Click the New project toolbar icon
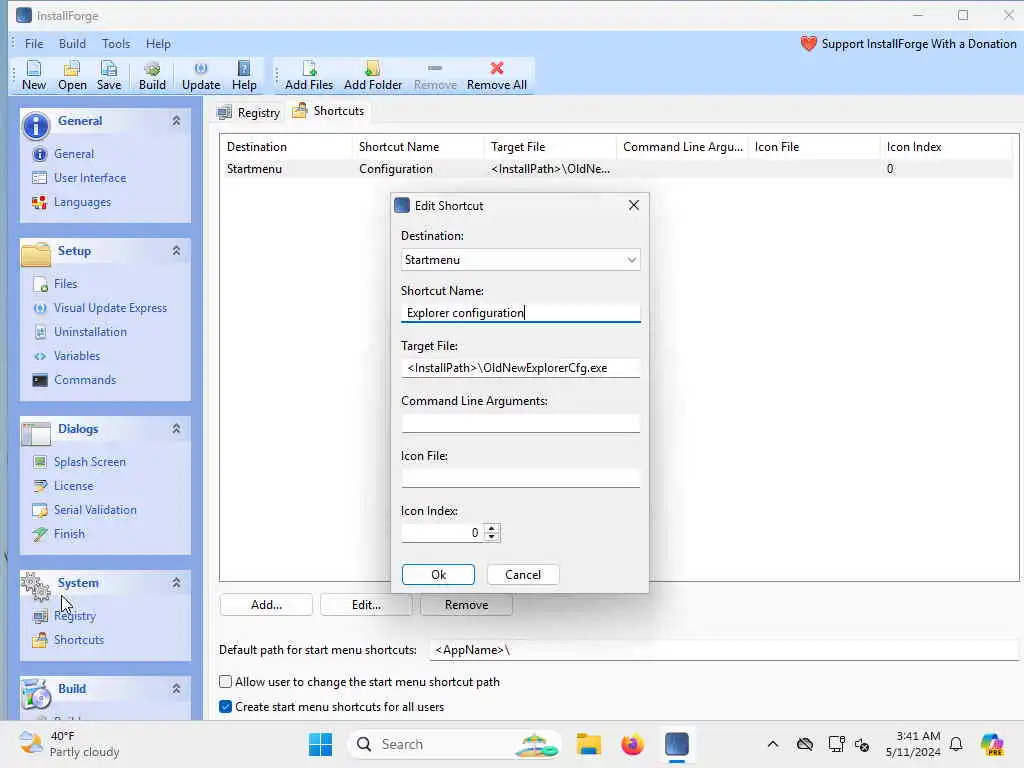1024x768 pixels. point(34,76)
